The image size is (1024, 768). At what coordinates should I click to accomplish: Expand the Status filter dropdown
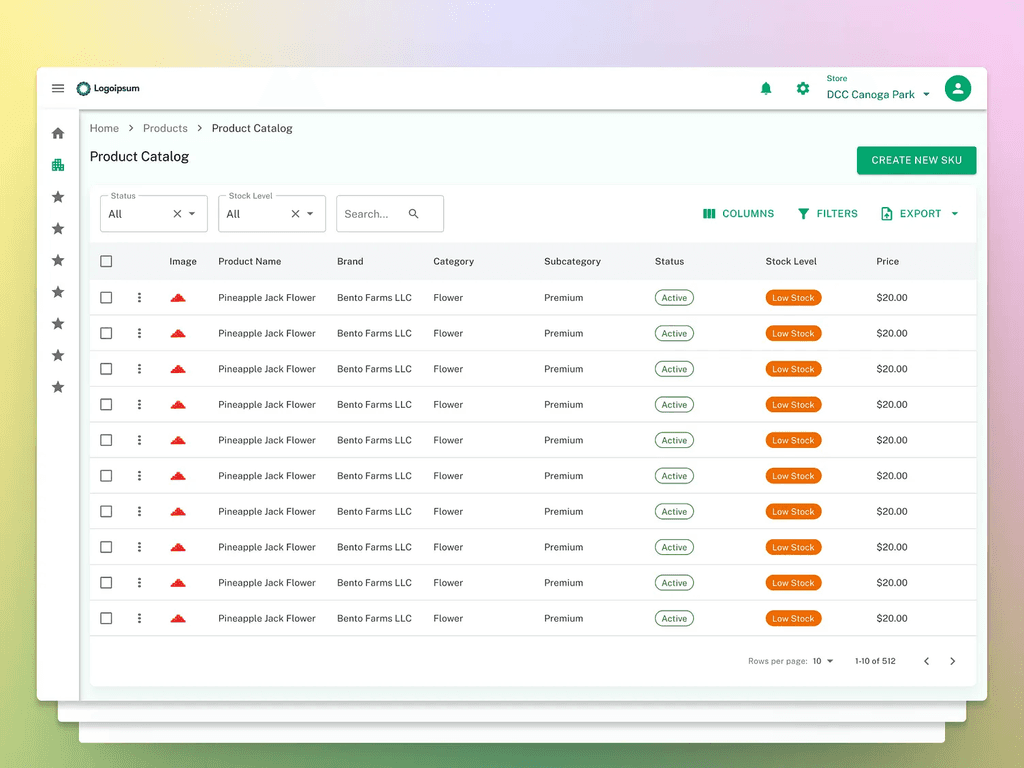pos(192,214)
